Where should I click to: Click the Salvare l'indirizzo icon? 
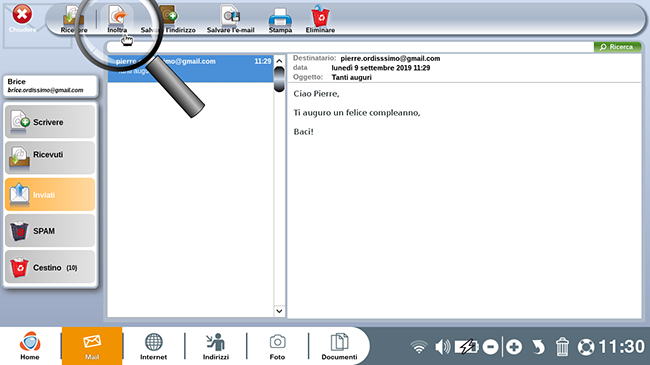169,16
